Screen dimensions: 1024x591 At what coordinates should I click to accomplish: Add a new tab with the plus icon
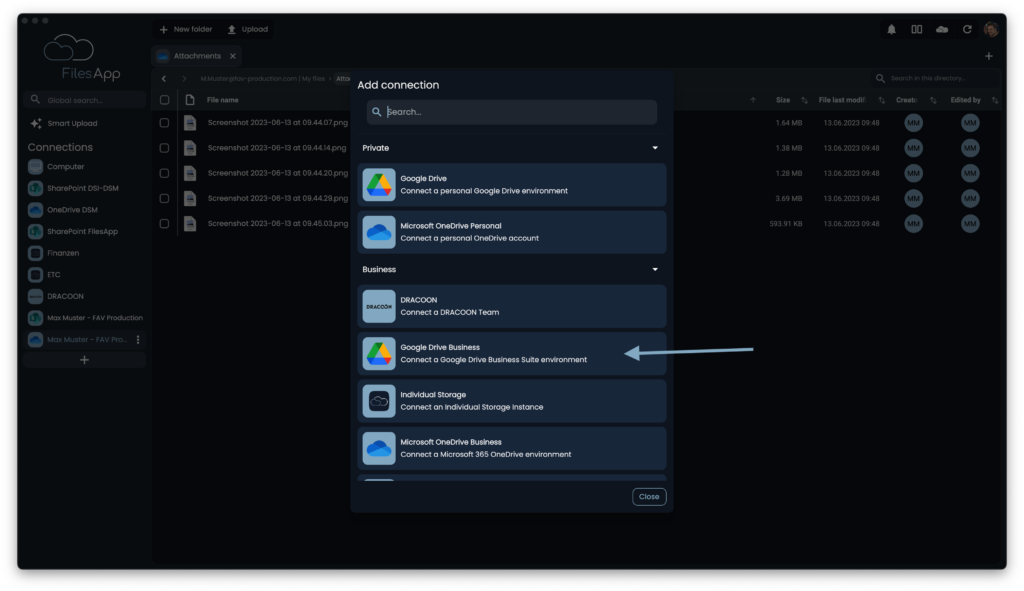(989, 56)
